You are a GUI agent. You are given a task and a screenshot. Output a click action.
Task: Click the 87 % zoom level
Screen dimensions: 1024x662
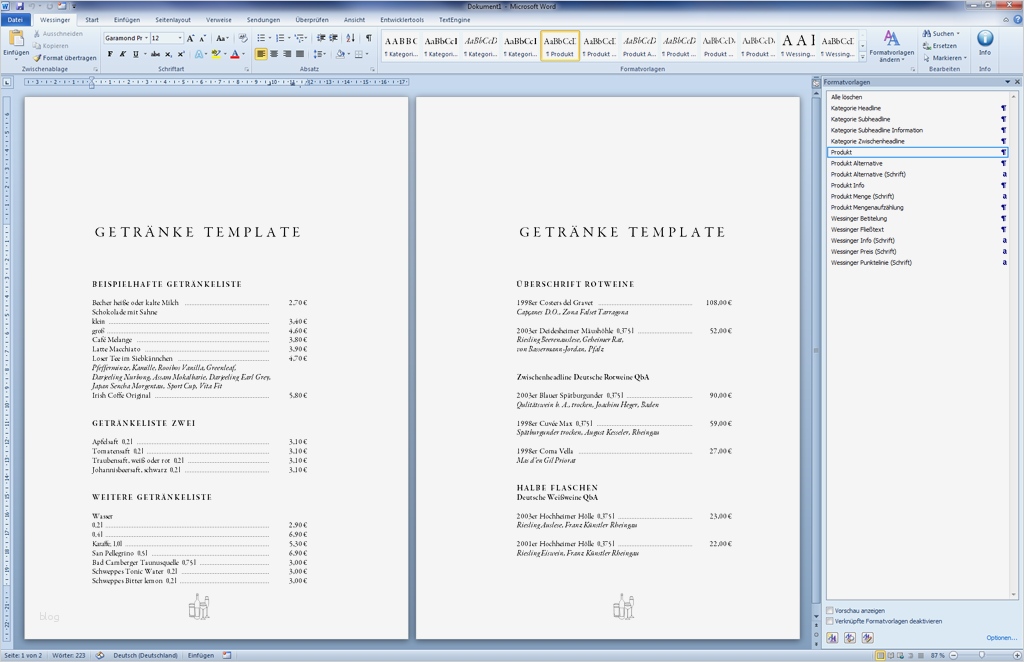click(x=938, y=655)
